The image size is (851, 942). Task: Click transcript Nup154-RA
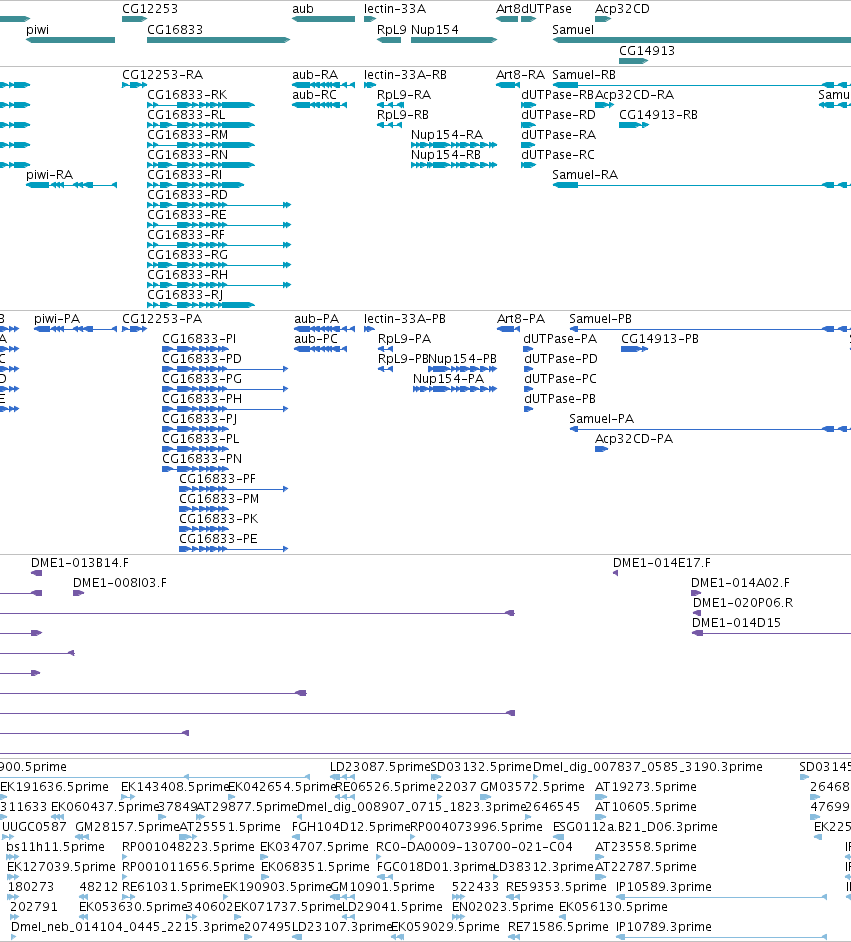pyautogui.click(x=447, y=135)
